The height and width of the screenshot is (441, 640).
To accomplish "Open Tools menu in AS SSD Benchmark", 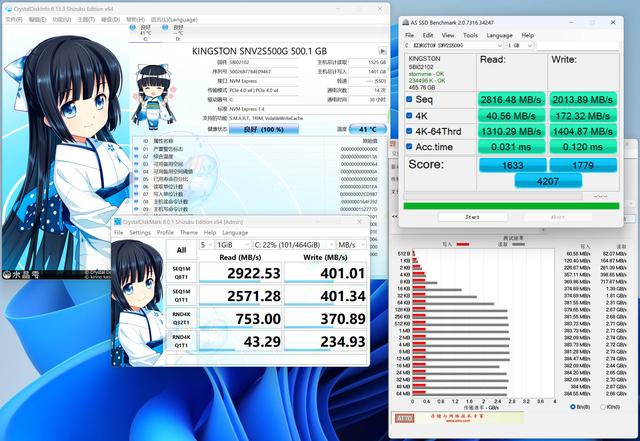I will coord(470,35).
